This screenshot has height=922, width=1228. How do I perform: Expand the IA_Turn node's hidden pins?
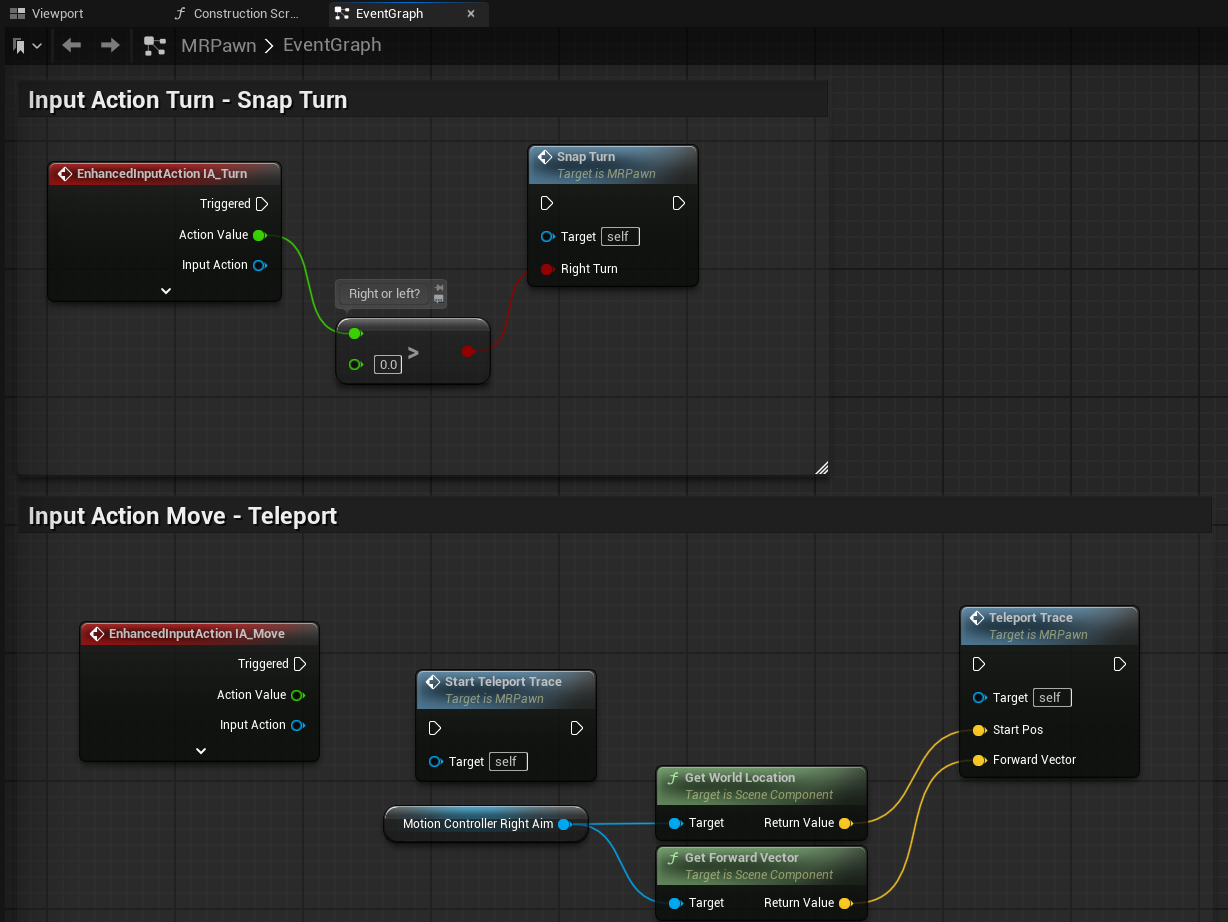pos(166,291)
